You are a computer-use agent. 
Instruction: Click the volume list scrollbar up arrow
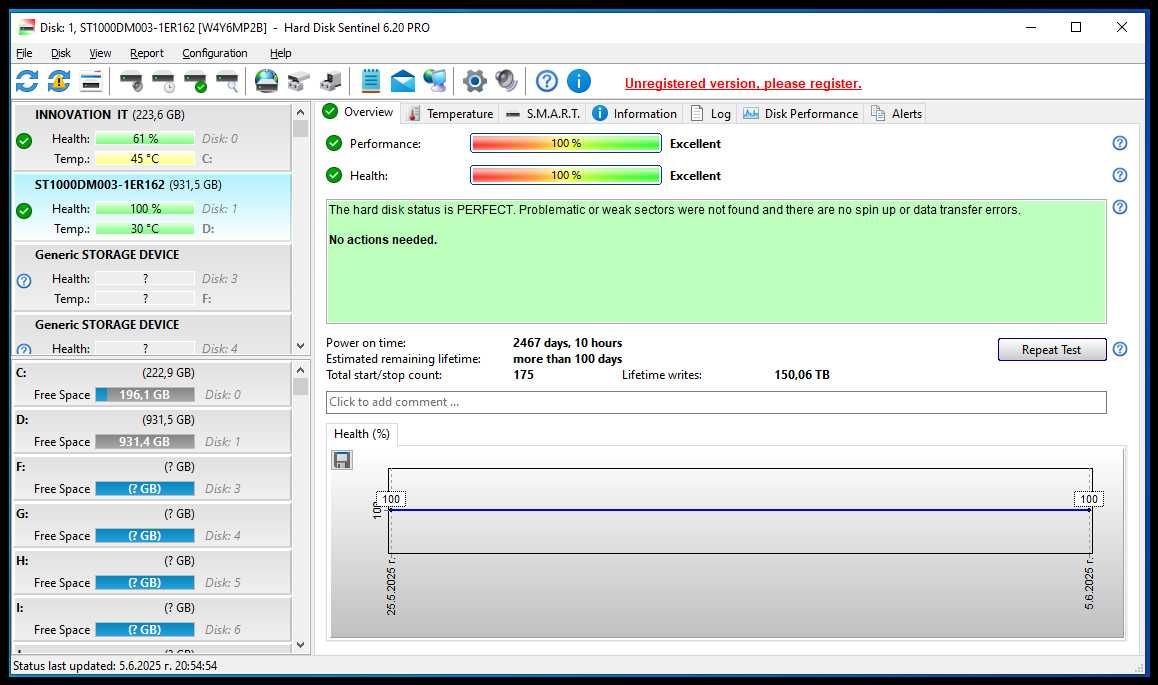click(x=300, y=370)
